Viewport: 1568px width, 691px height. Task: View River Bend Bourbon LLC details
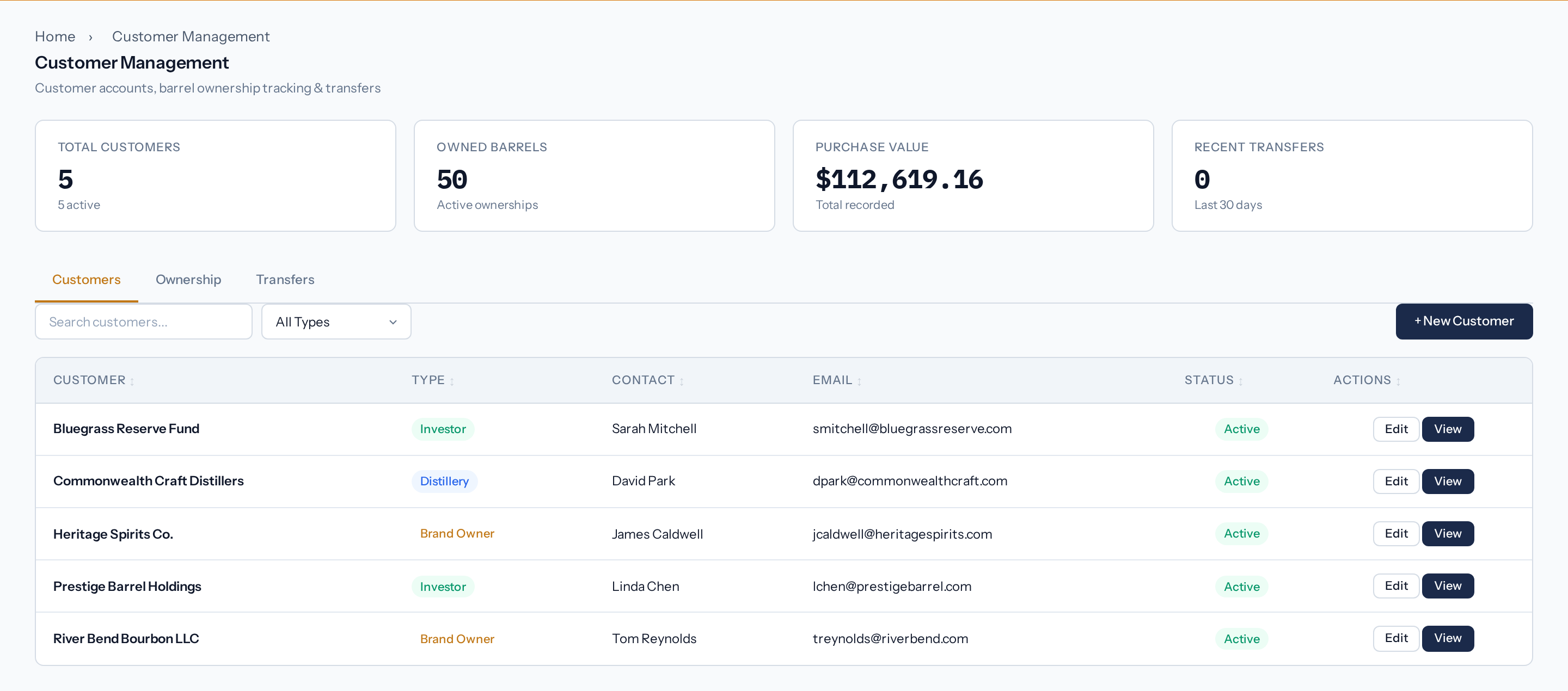(x=1447, y=638)
